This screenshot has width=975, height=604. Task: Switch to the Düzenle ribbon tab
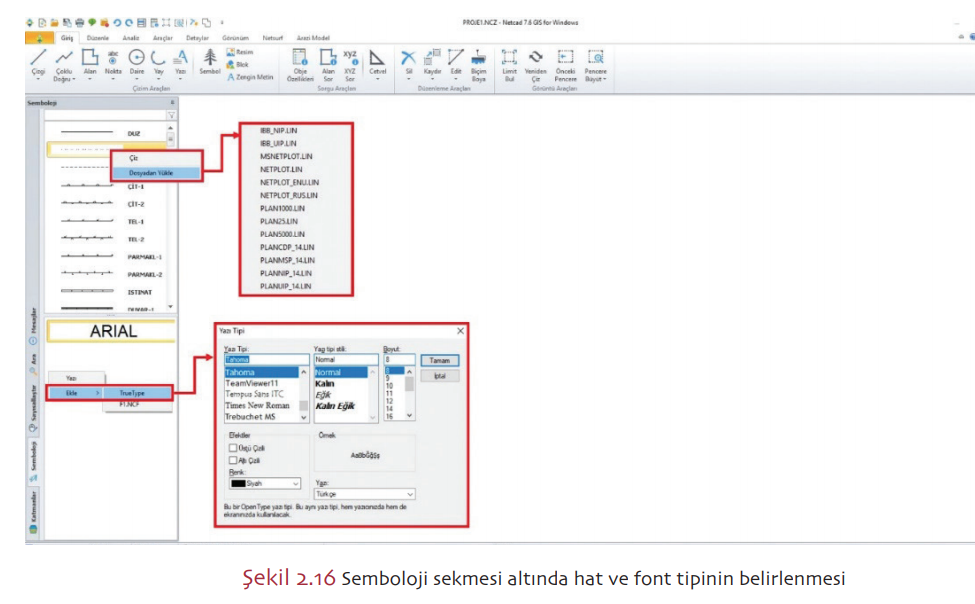tap(97, 37)
